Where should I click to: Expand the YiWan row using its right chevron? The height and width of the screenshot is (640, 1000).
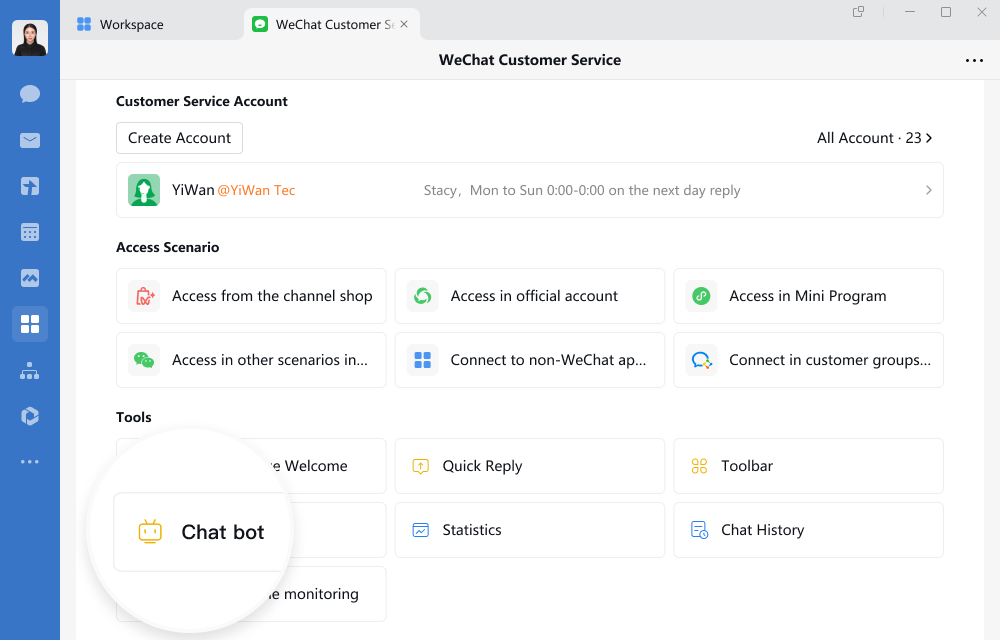click(929, 190)
